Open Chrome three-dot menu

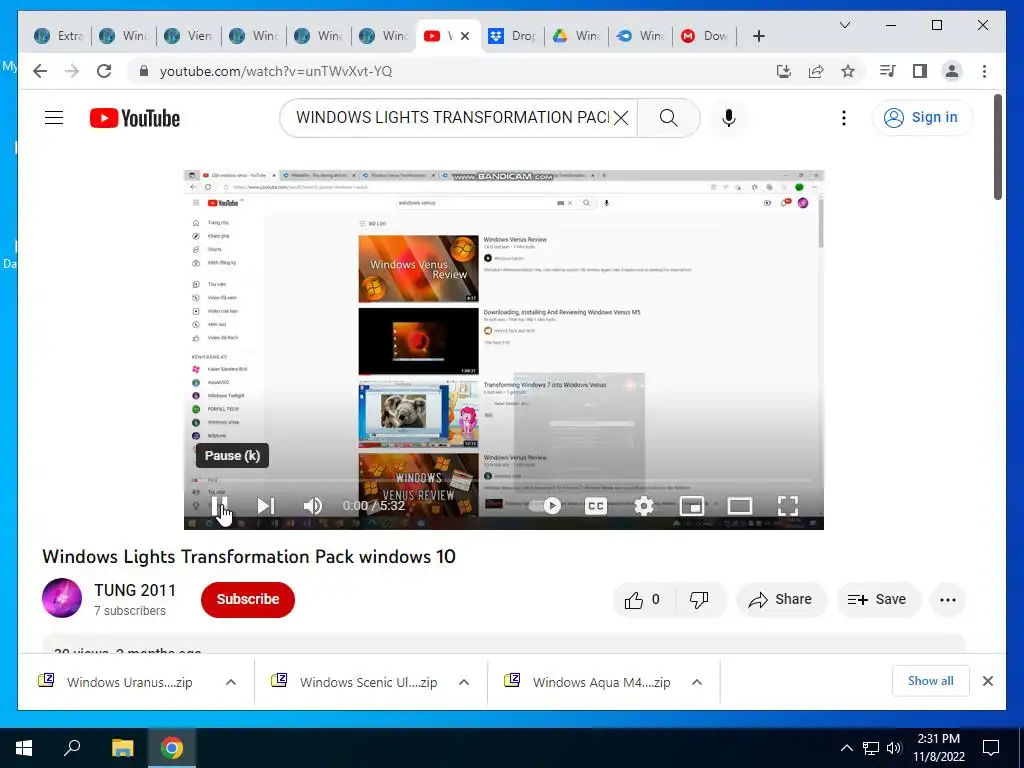click(x=984, y=71)
